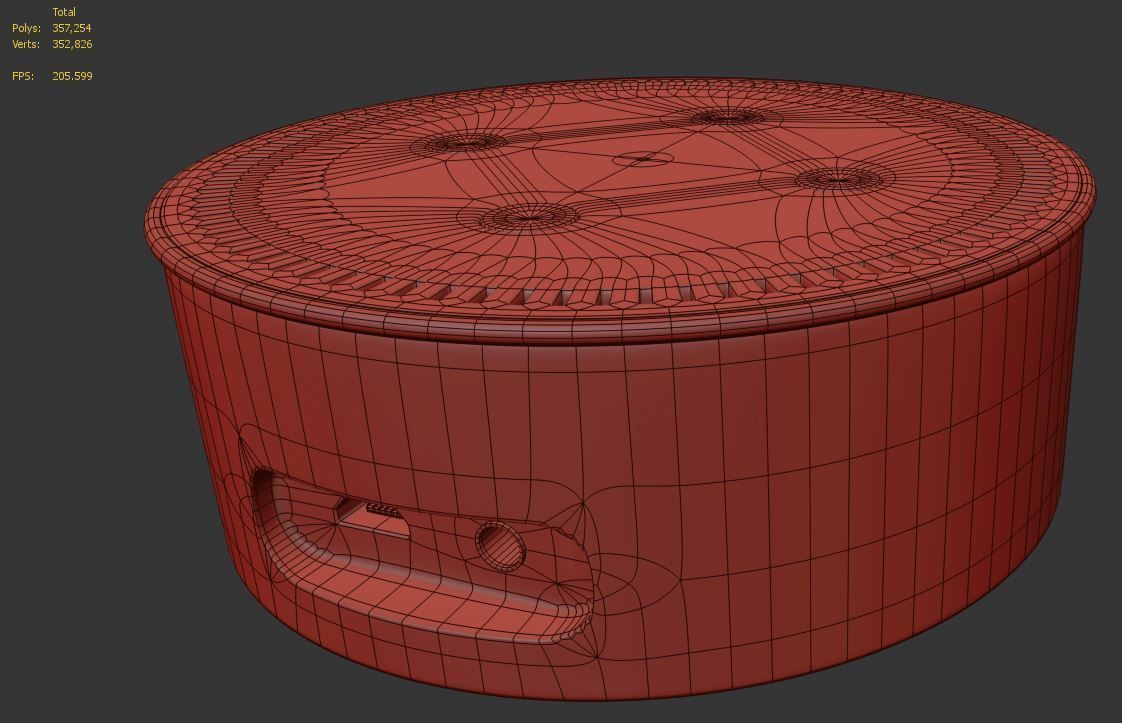Click the Polys count value 357,254
This screenshot has height=723, width=1122.
tap(72, 28)
